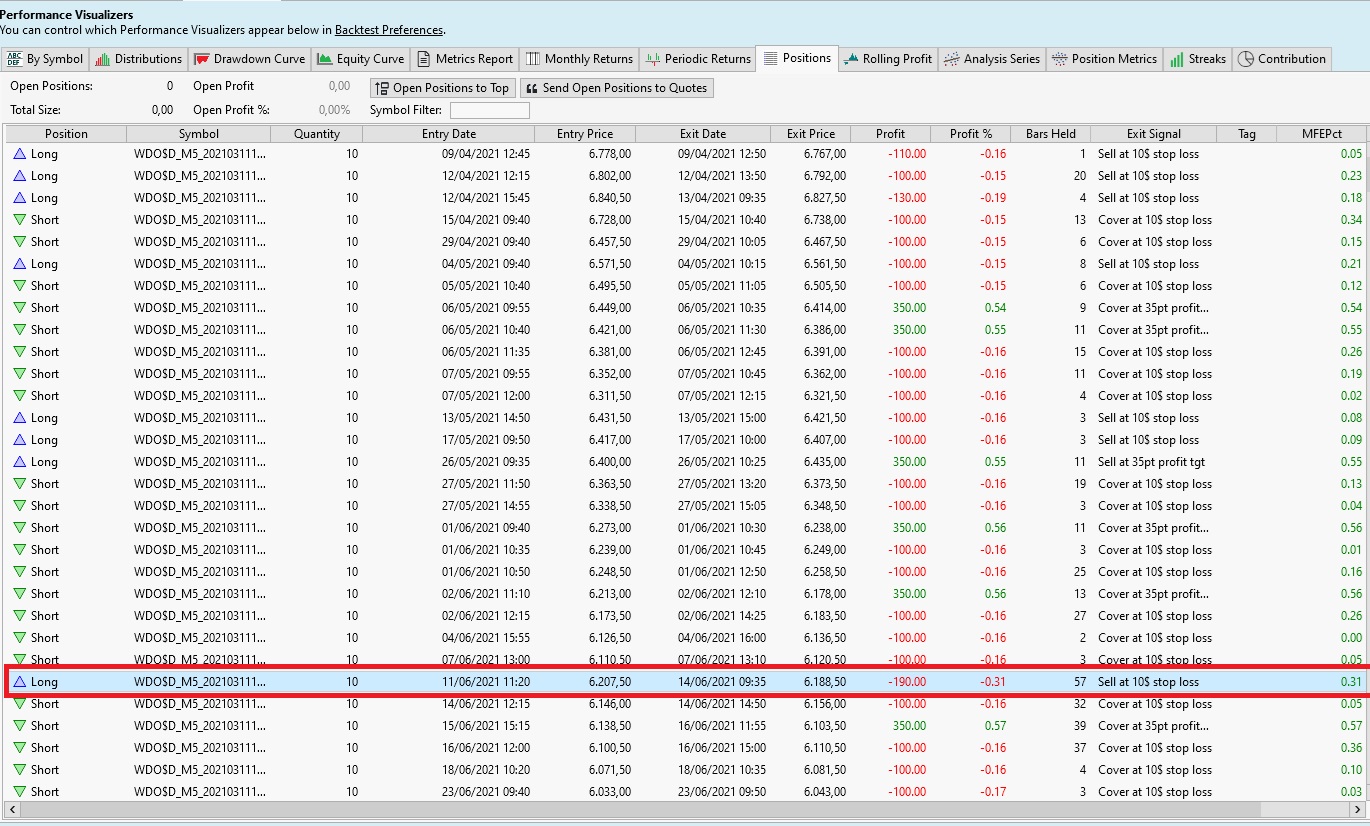Click the Distributions chart icon

pyautogui.click(x=102, y=59)
